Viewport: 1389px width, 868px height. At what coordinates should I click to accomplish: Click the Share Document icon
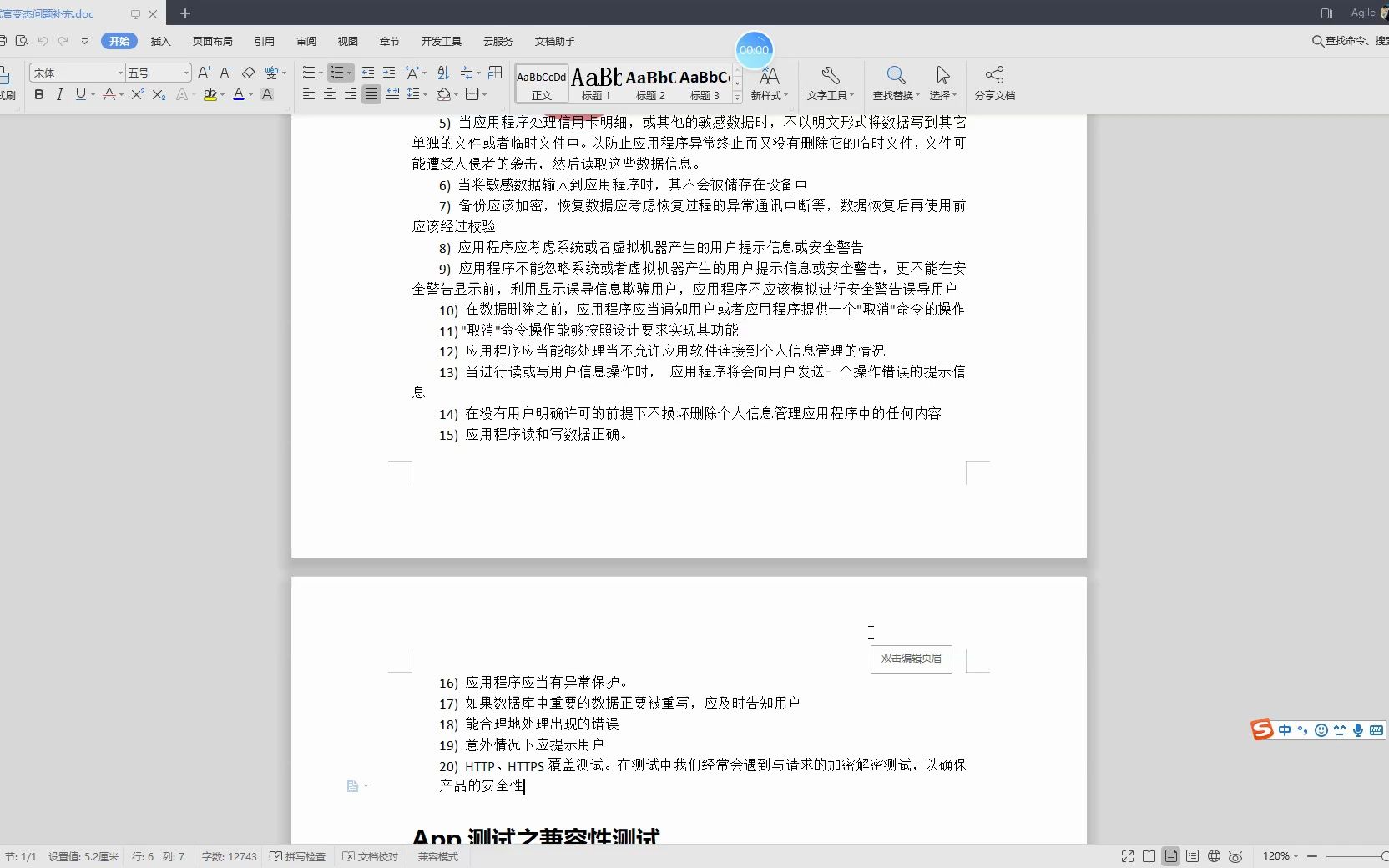[994, 83]
